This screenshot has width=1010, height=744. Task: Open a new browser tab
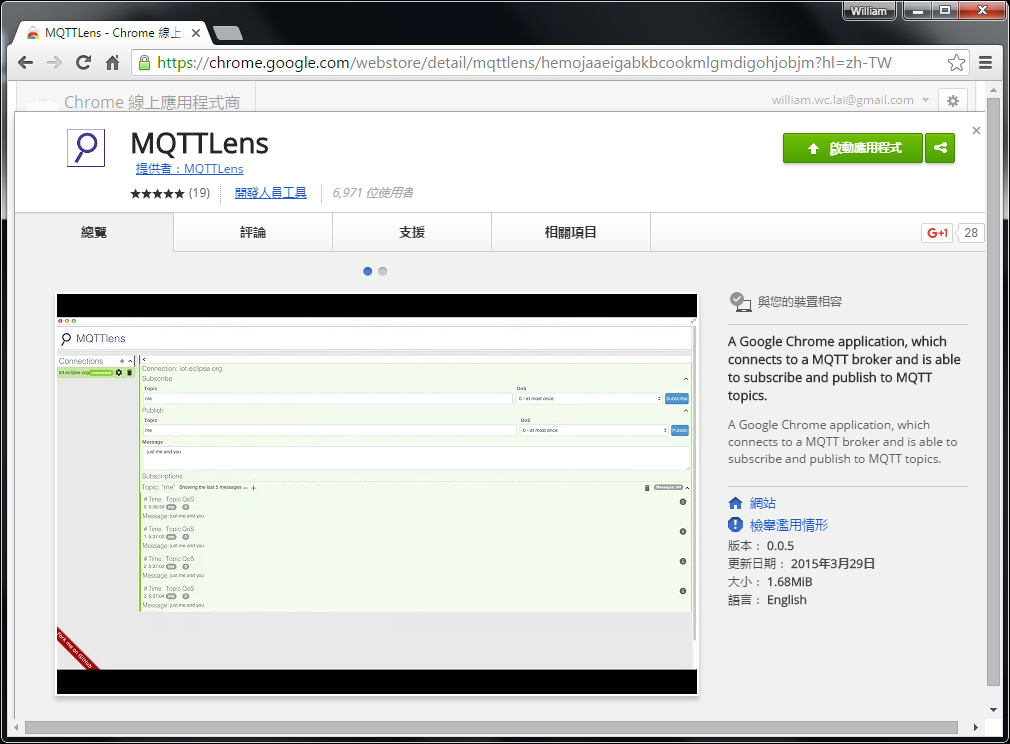pyautogui.click(x=227, y=33)
